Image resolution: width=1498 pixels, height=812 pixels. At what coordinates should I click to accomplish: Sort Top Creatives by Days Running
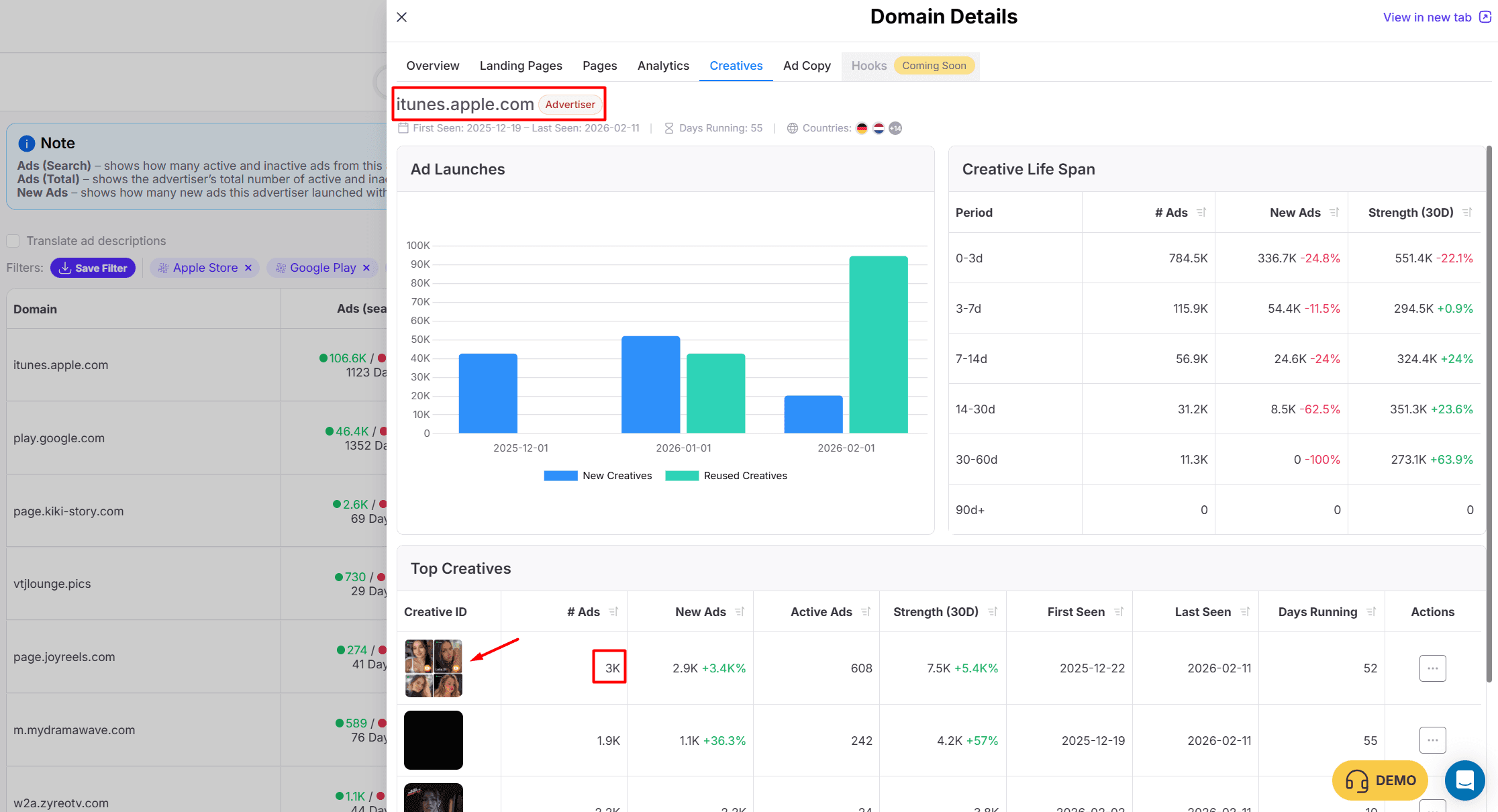click(x=1371, y=612)
